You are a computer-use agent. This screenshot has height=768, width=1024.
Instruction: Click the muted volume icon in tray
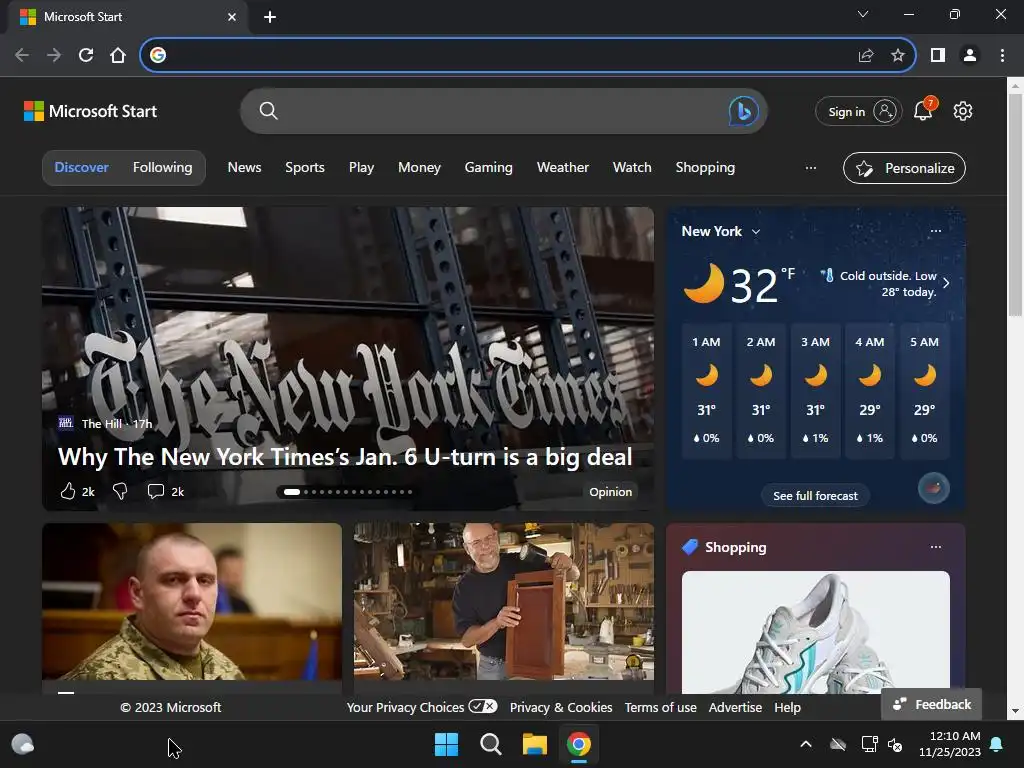pyautogui.click(x=895, y=744)
